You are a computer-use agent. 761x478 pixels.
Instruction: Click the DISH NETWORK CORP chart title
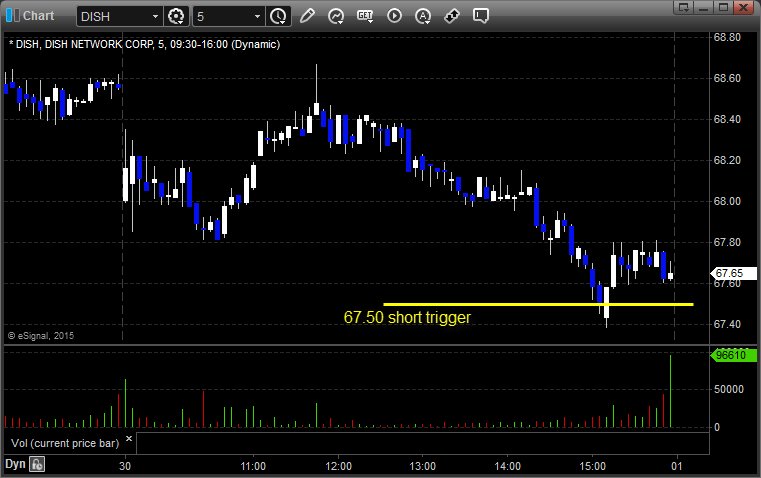[x=145, y=45]
